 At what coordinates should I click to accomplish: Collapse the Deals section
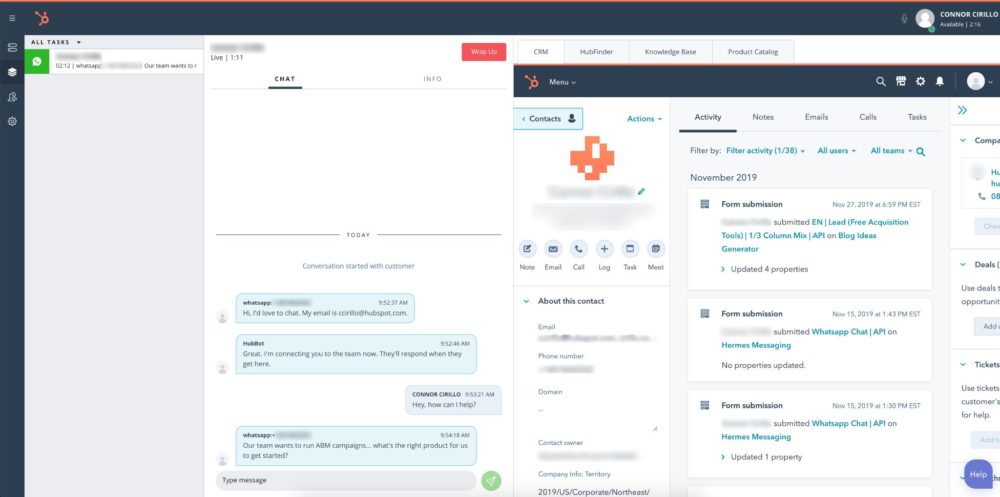click(963, 264)
